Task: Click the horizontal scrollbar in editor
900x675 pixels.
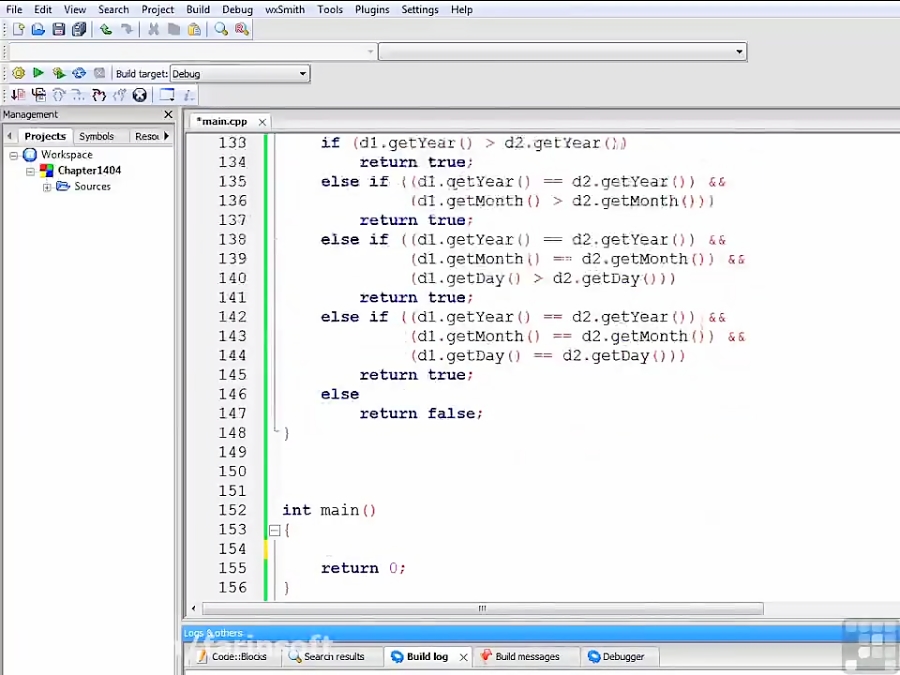Action: pos(482,608)
